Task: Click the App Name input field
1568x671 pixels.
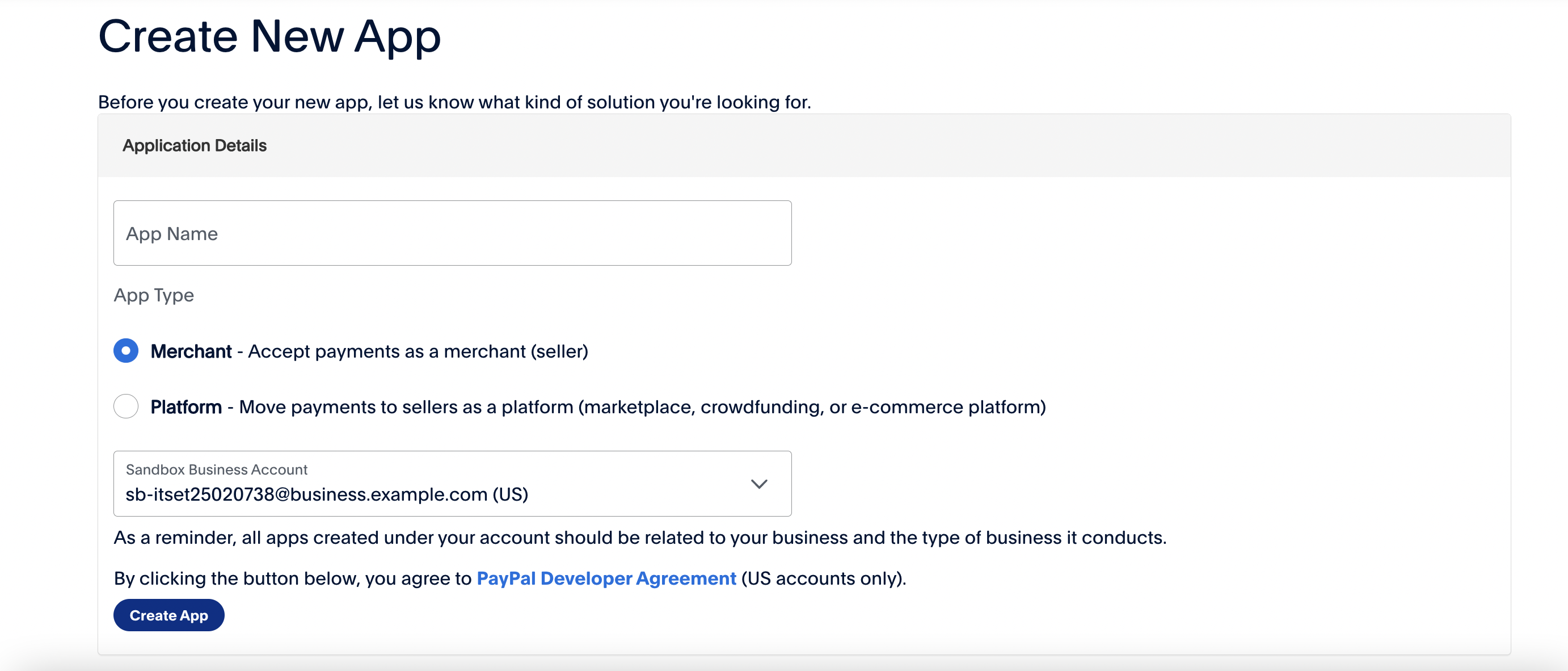Action: tap(452, 233)
